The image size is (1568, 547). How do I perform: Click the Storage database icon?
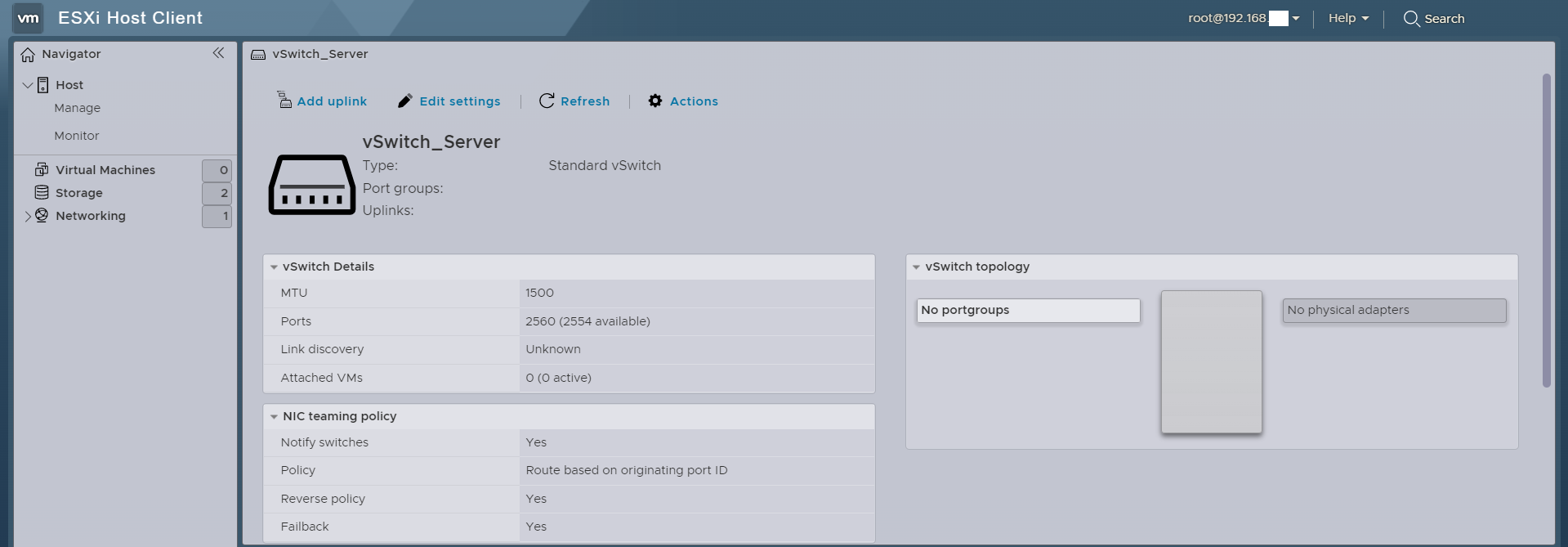[x=42, y=192]
